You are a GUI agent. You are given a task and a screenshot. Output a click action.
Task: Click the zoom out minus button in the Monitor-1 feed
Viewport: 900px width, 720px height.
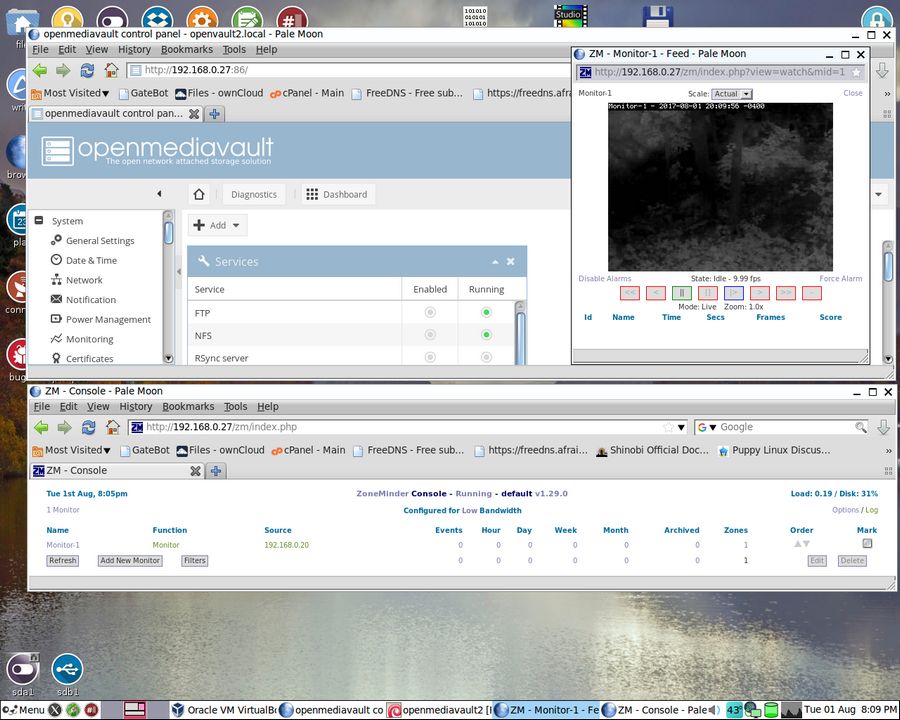(x=812, y=293)
